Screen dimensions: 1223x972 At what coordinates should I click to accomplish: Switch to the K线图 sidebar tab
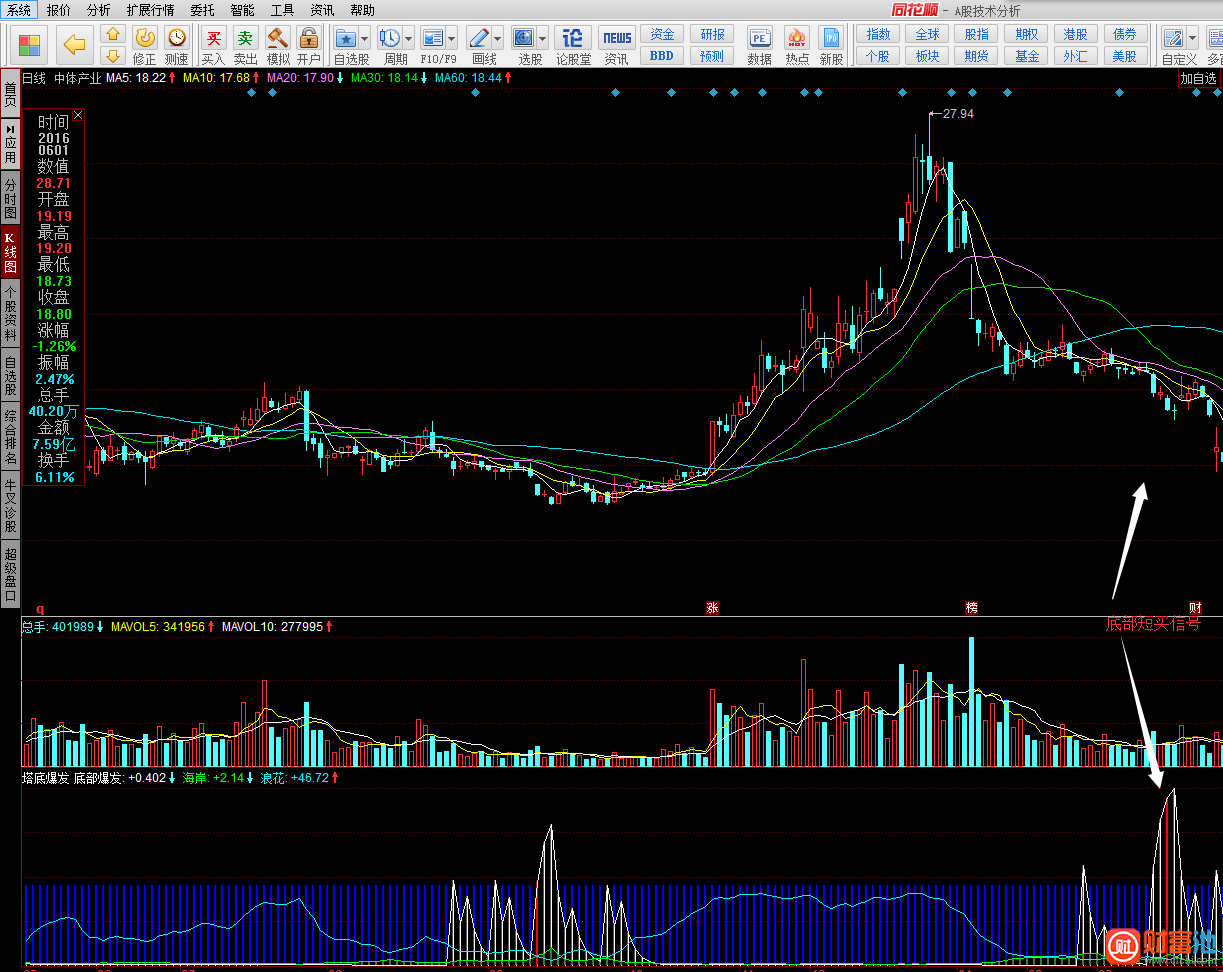[10, 252]
